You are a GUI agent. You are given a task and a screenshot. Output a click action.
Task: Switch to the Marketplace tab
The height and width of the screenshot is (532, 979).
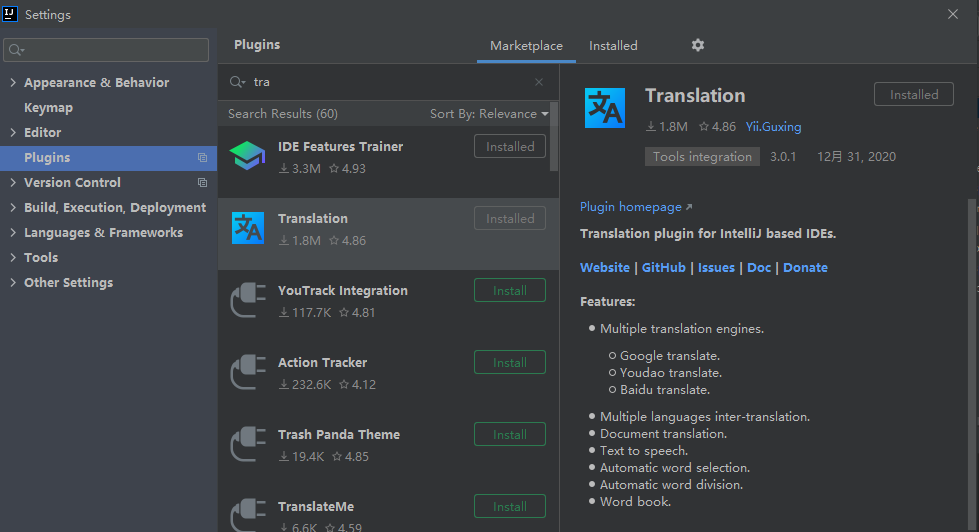[526, 46]
